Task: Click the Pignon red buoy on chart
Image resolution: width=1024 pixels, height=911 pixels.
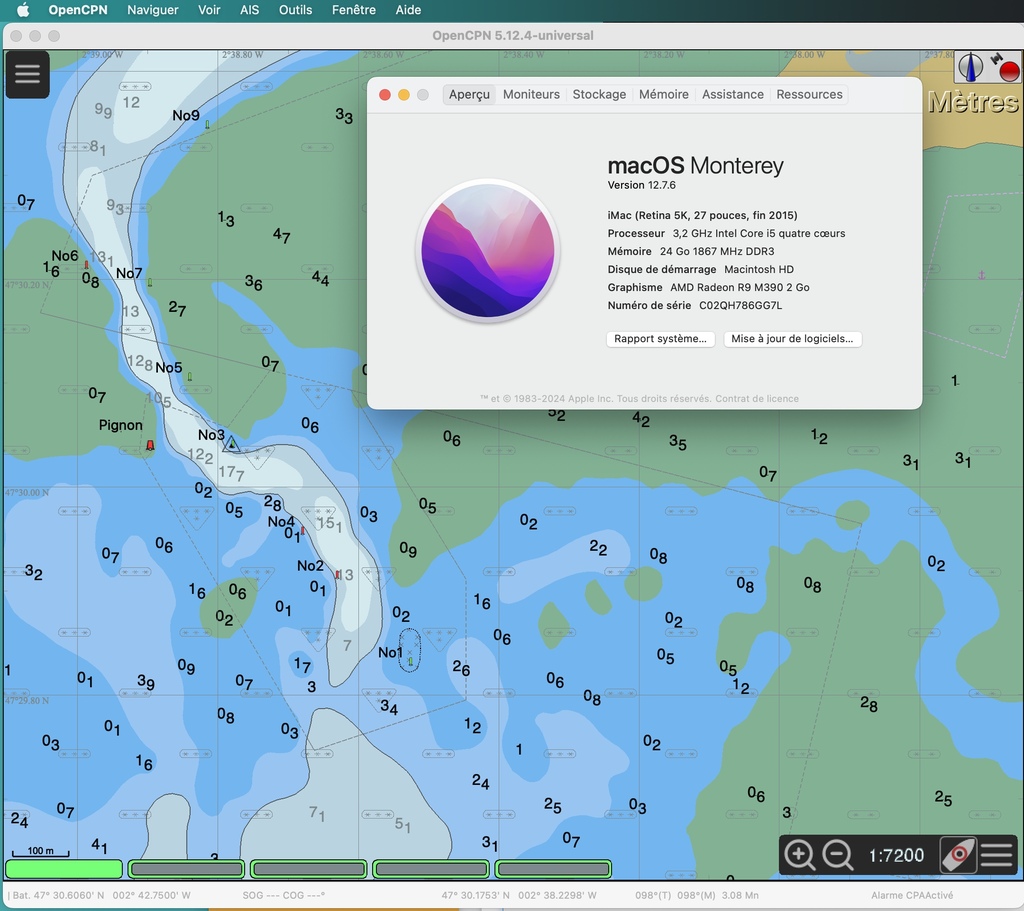Action: pos(150,445)
